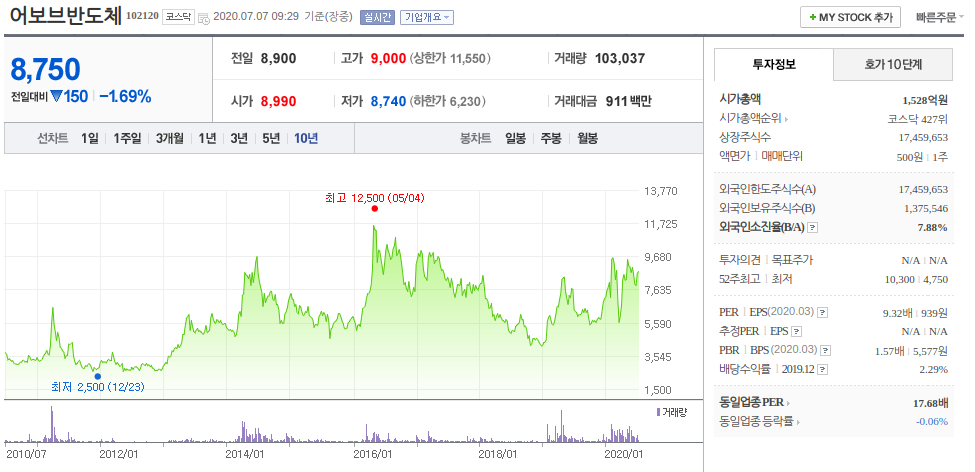This screenshot has width=975, height=472.
Task: Open the help icon beside PER EPS(2020.03)
Action: point(822,312)
